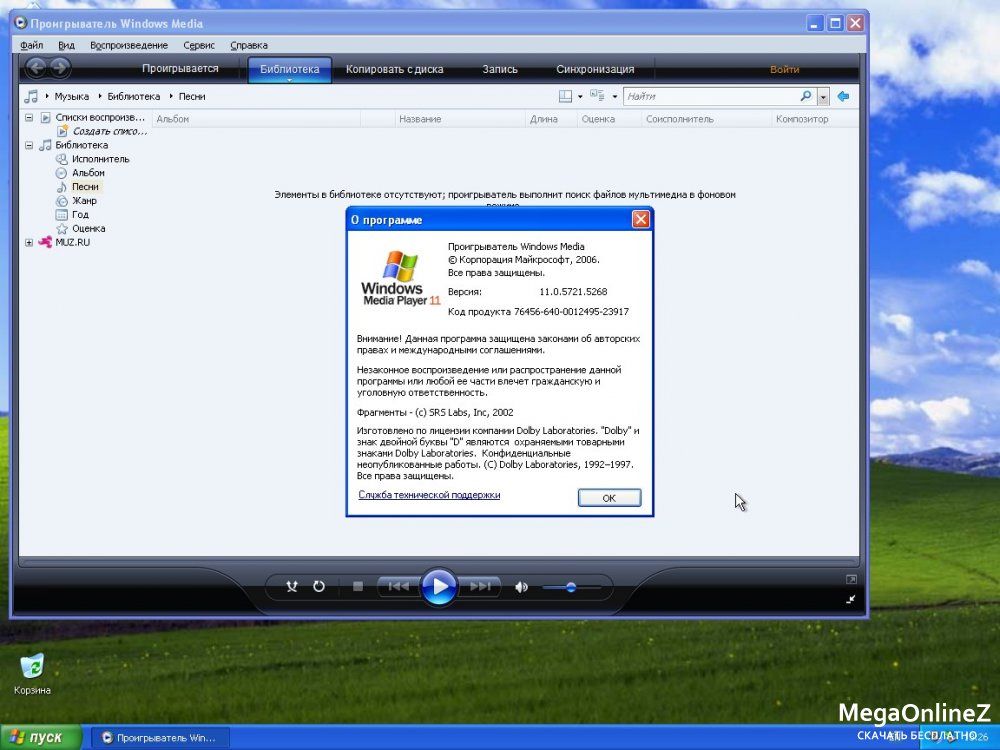This screenshot has width=1000, height=750.
Task: Click in the Найти search field
Action: pyautogui.click(x=712, y=96)
